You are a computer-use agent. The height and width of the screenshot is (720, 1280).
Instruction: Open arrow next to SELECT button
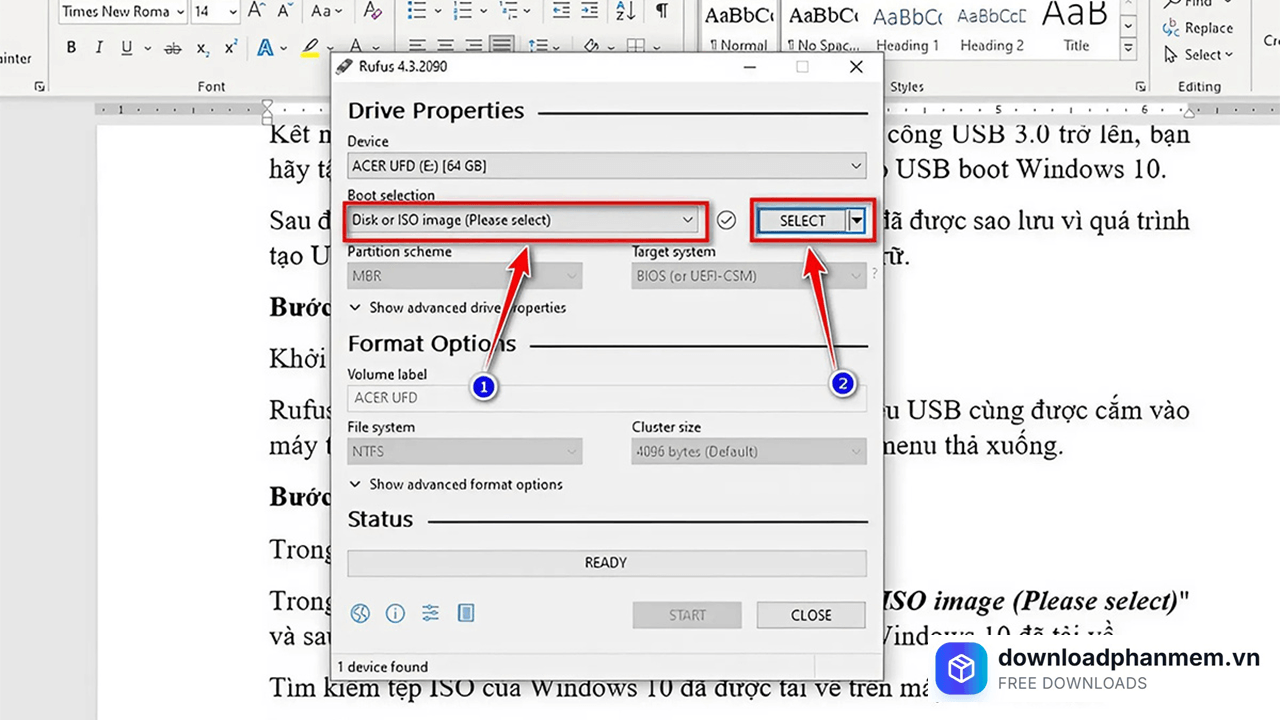(856, 220)
